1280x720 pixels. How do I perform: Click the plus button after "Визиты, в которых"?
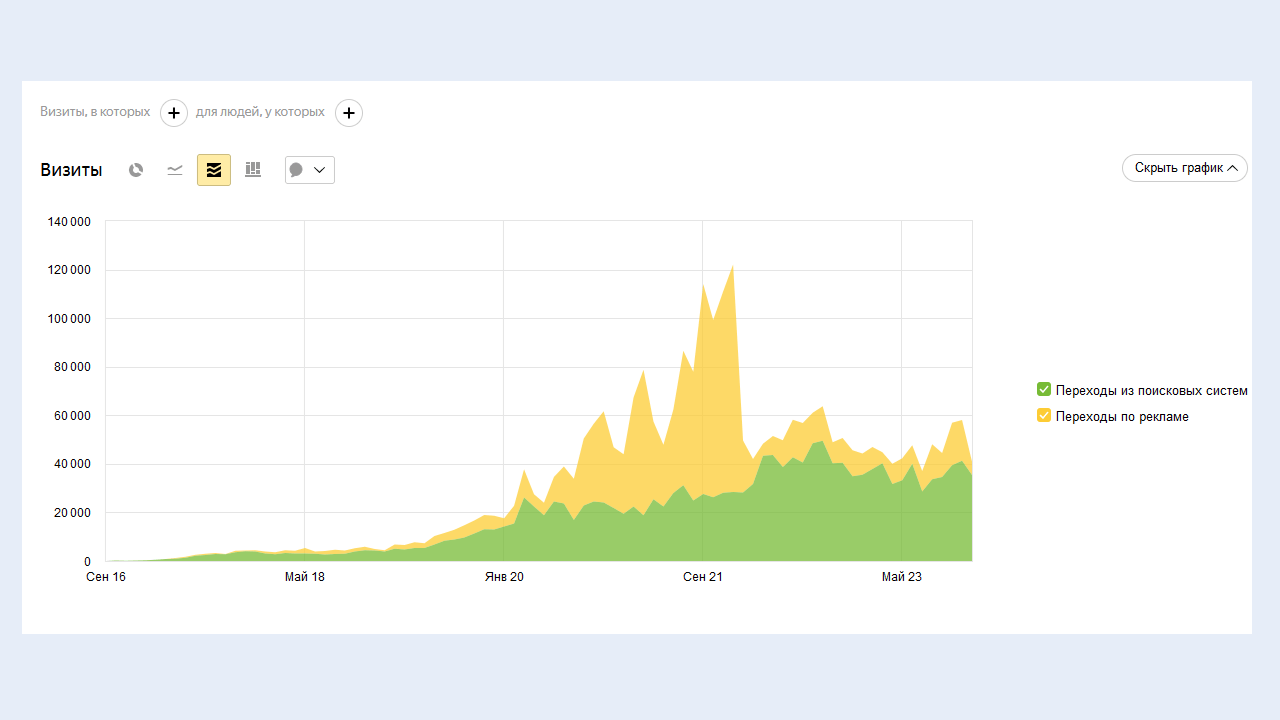(174, 113)
